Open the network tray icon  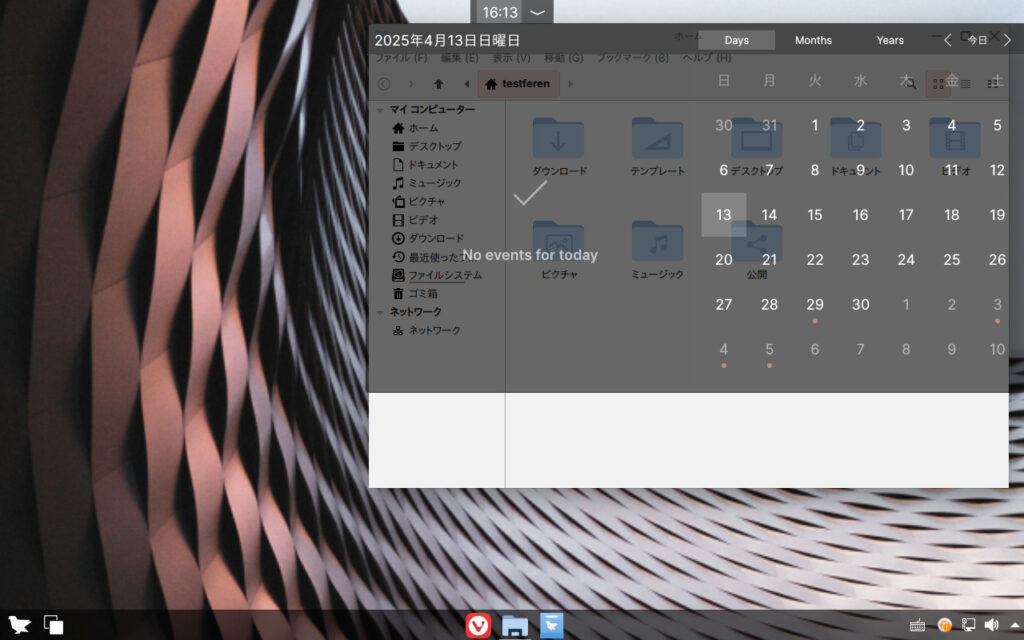968,626
